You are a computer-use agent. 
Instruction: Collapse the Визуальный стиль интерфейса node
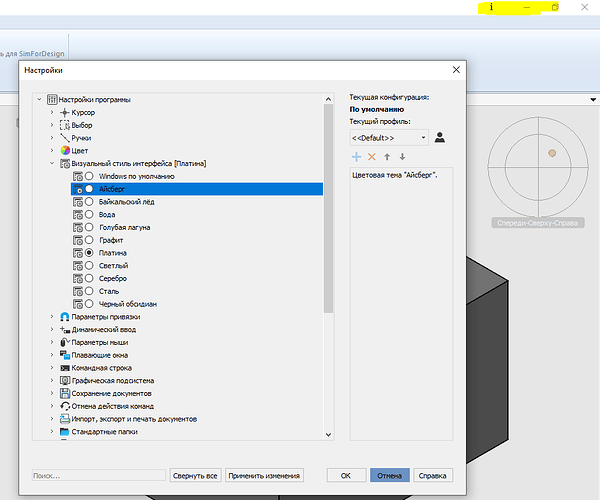pos(52,163)
